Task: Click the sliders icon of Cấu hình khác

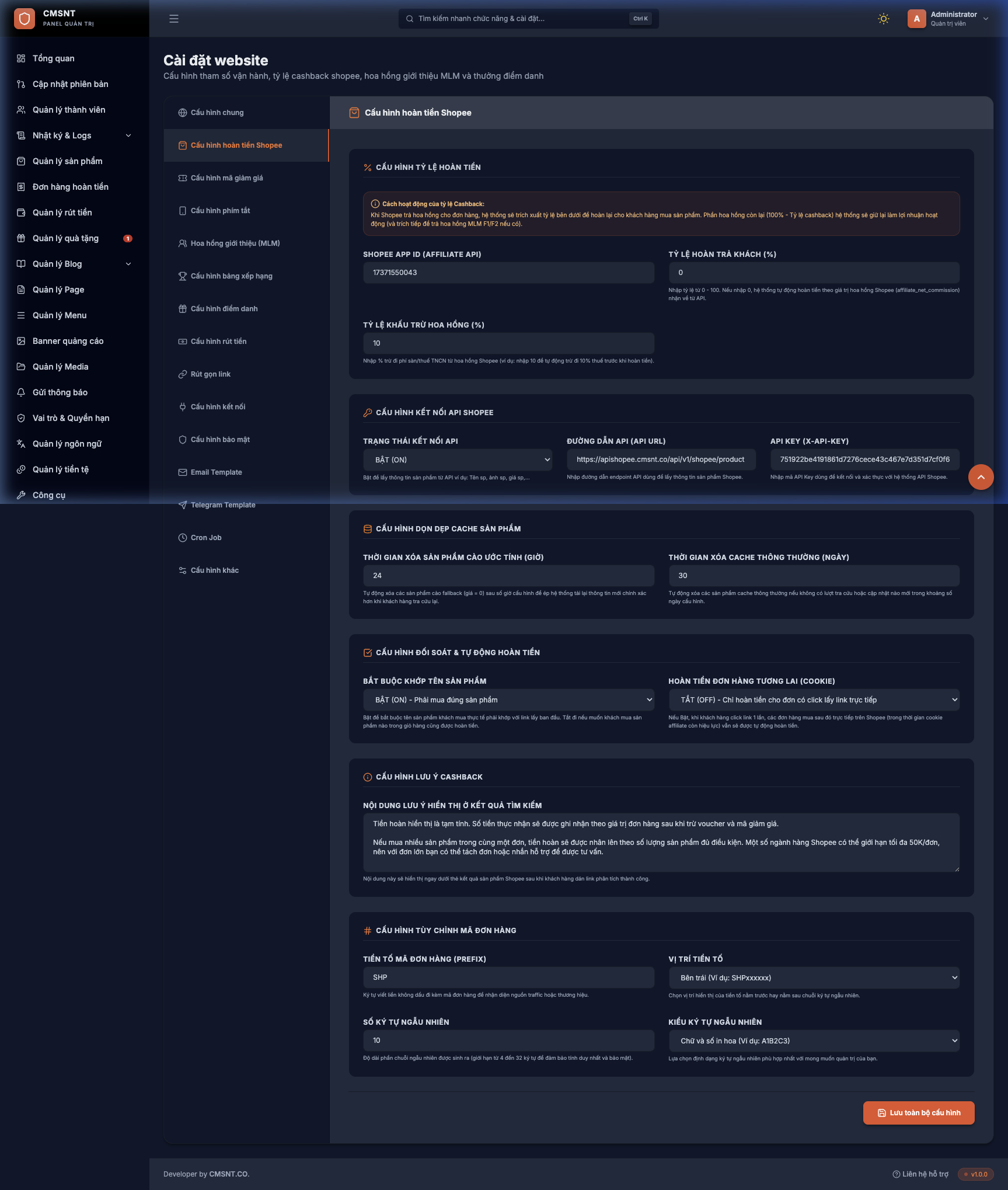Action: pyautogui.click(x=183, y=570)
